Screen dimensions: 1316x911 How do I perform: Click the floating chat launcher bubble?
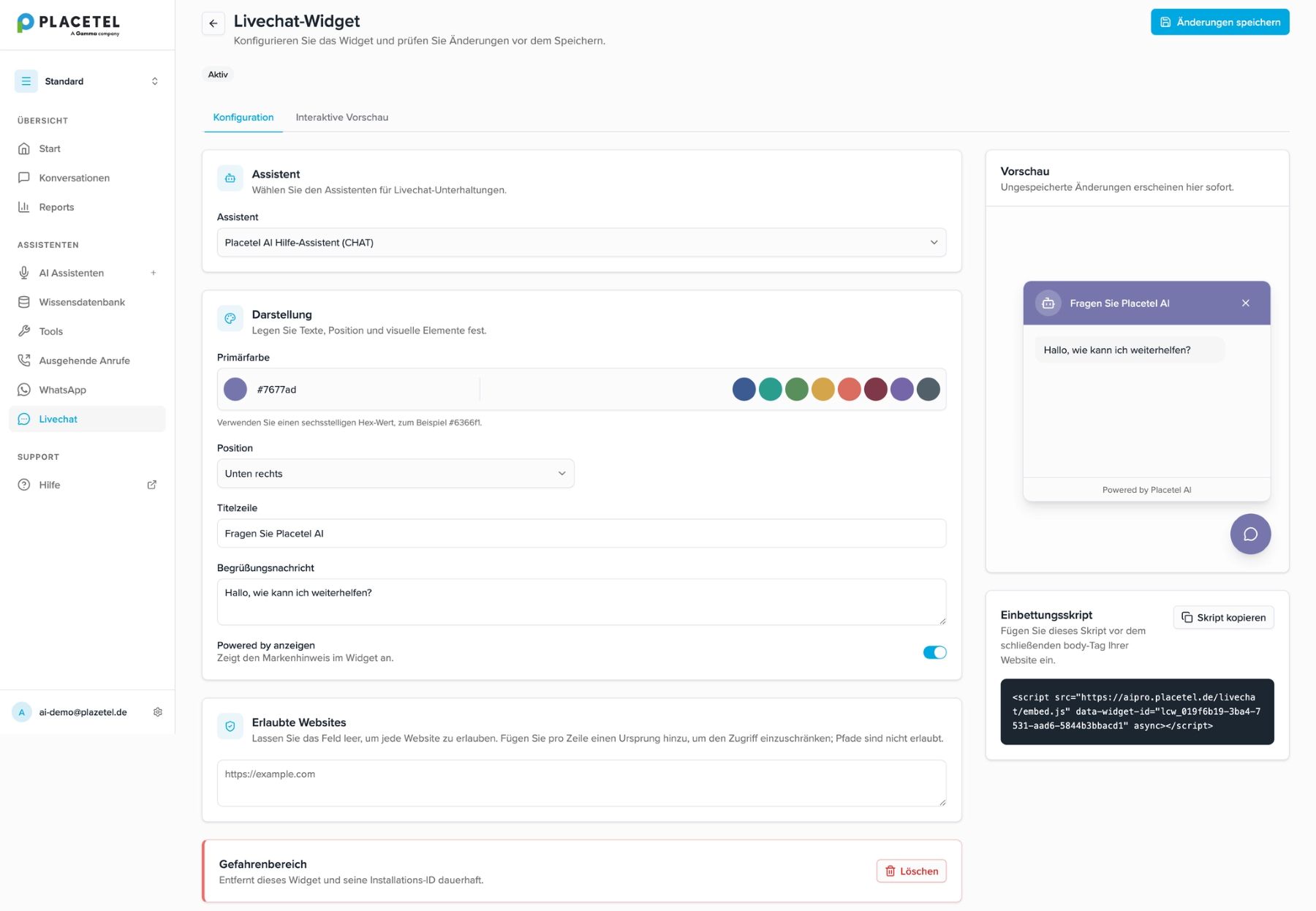1251,534
